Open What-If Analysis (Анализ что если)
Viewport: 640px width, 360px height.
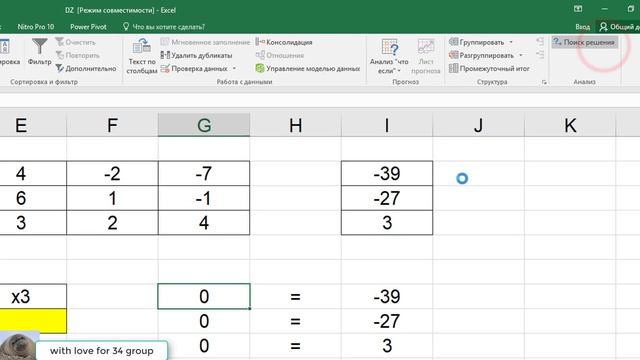point(389,56)
